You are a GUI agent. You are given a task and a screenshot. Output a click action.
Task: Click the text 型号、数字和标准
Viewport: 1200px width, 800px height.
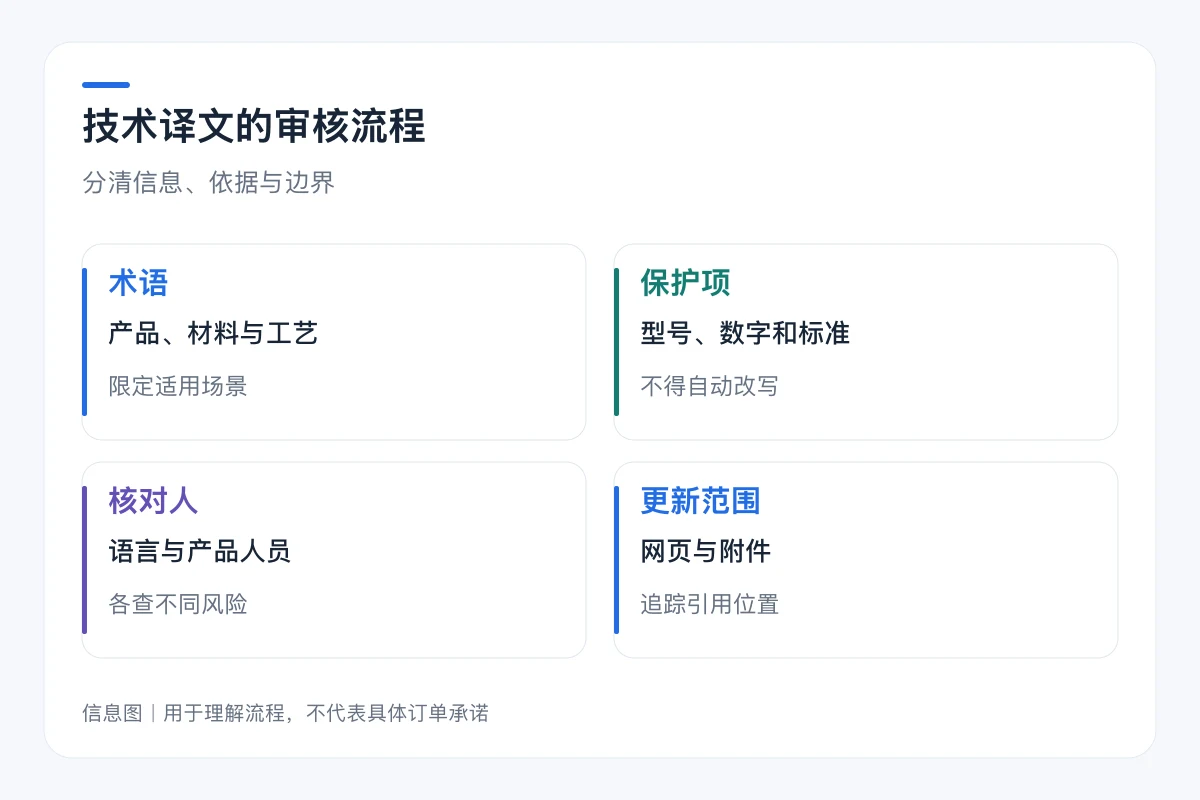pos(745,333)
